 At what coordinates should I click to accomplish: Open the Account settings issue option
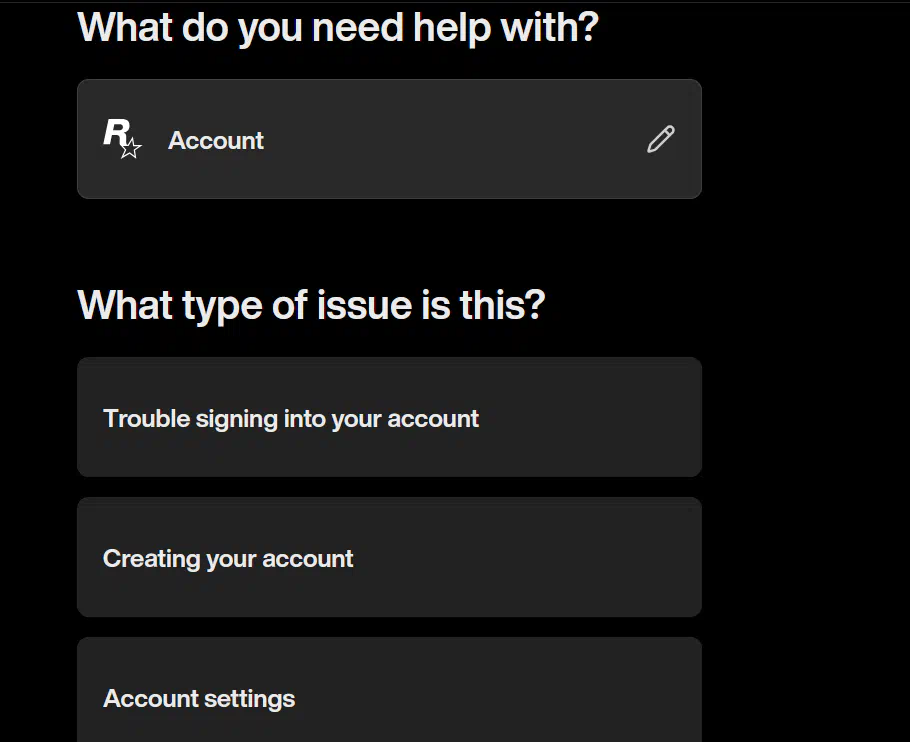point(389,690)
